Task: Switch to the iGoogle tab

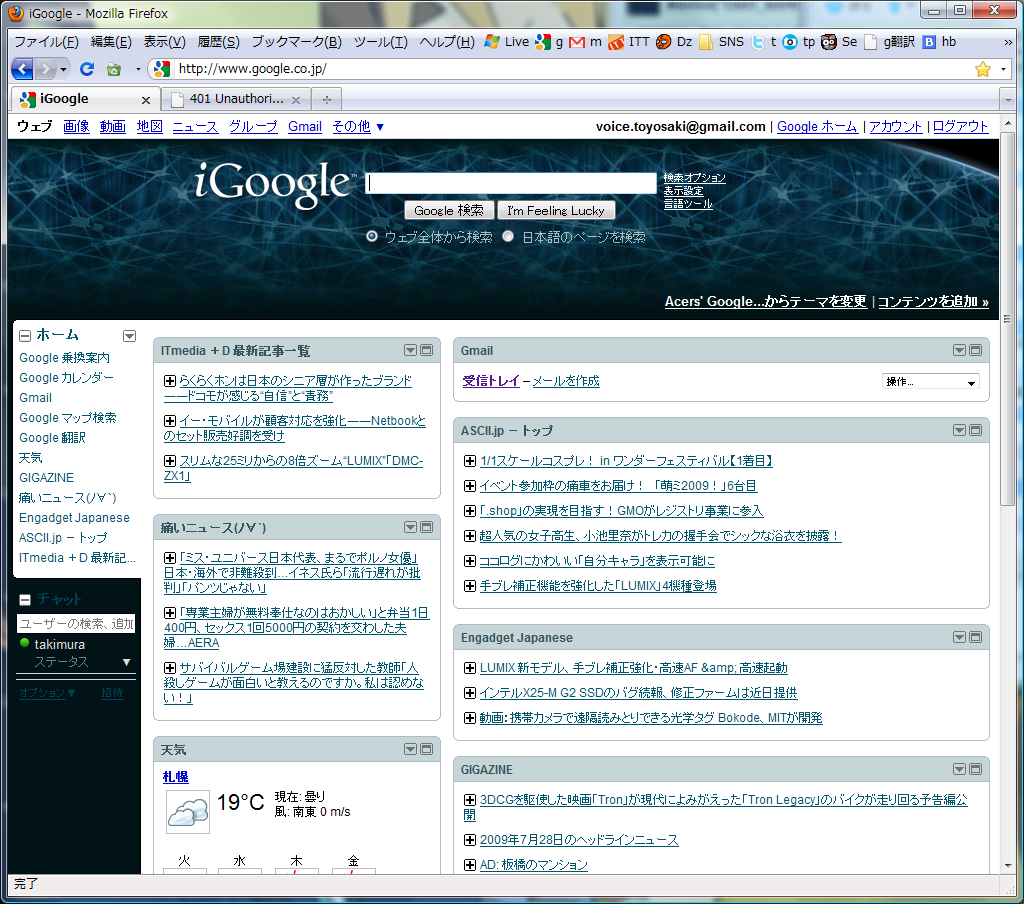Action: click(x=85, y=99)
